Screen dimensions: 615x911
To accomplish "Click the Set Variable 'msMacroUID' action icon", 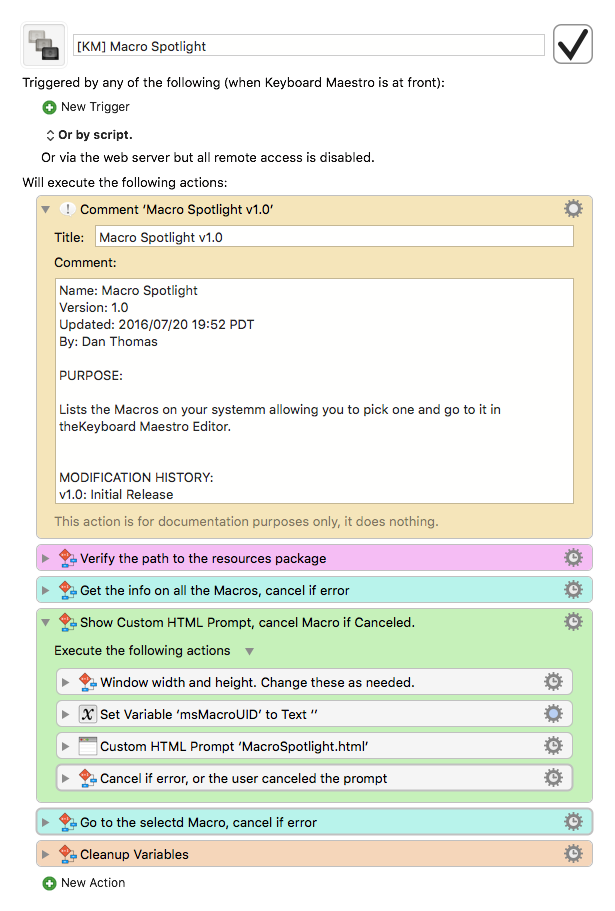I will coord(87,714).
